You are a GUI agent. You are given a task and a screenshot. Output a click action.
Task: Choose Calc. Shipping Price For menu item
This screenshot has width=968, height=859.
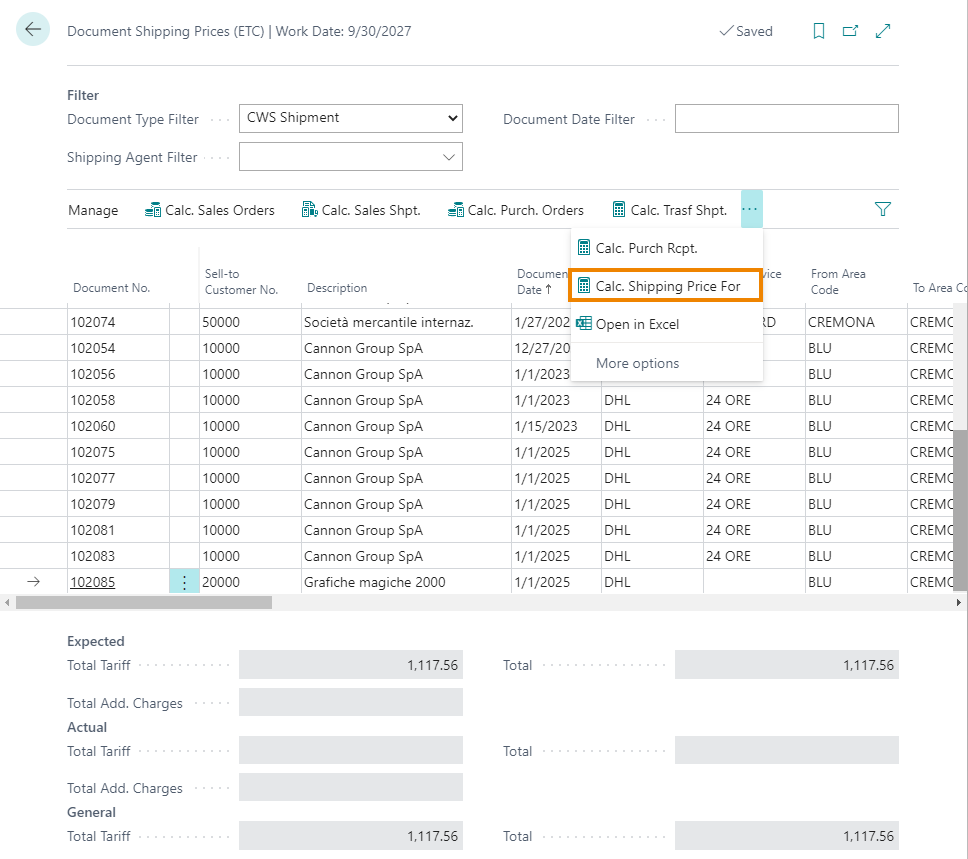(667, 286)
